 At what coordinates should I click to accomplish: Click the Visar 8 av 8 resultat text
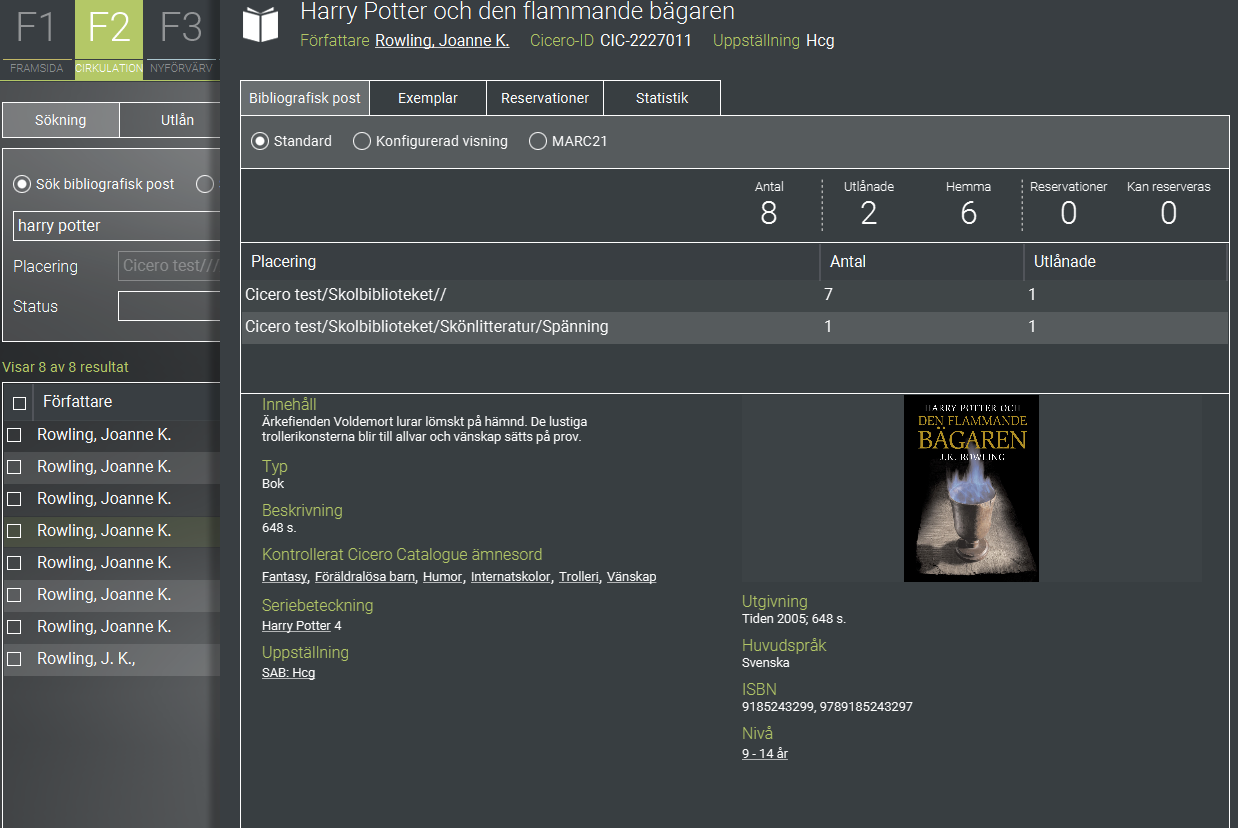coord(66,367)
